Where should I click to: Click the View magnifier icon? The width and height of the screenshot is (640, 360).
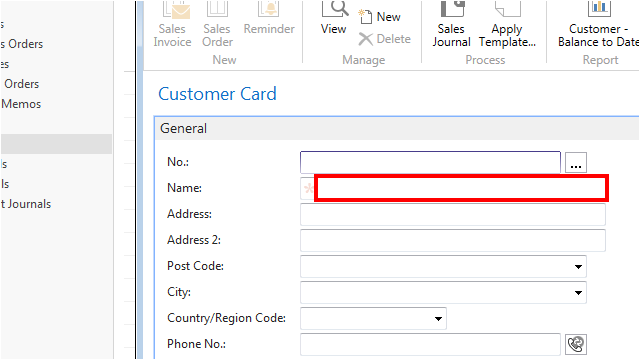point(335,9)
